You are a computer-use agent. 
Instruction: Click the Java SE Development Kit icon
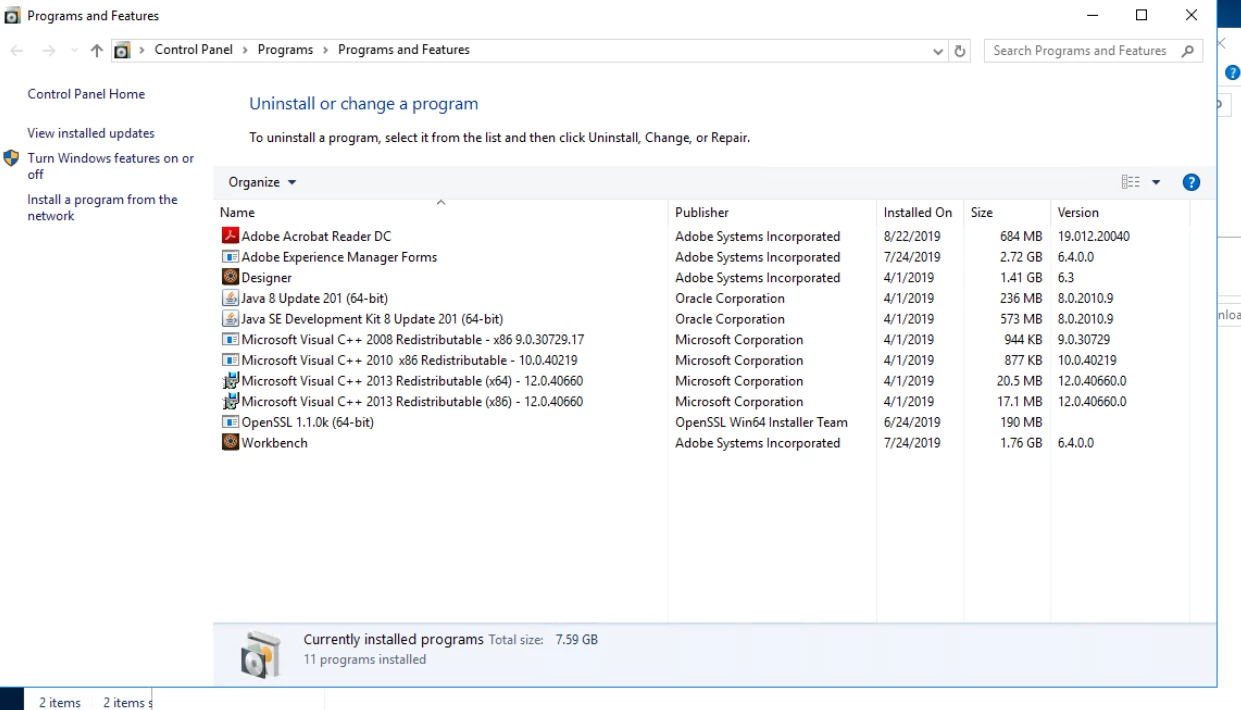point(230,319)
